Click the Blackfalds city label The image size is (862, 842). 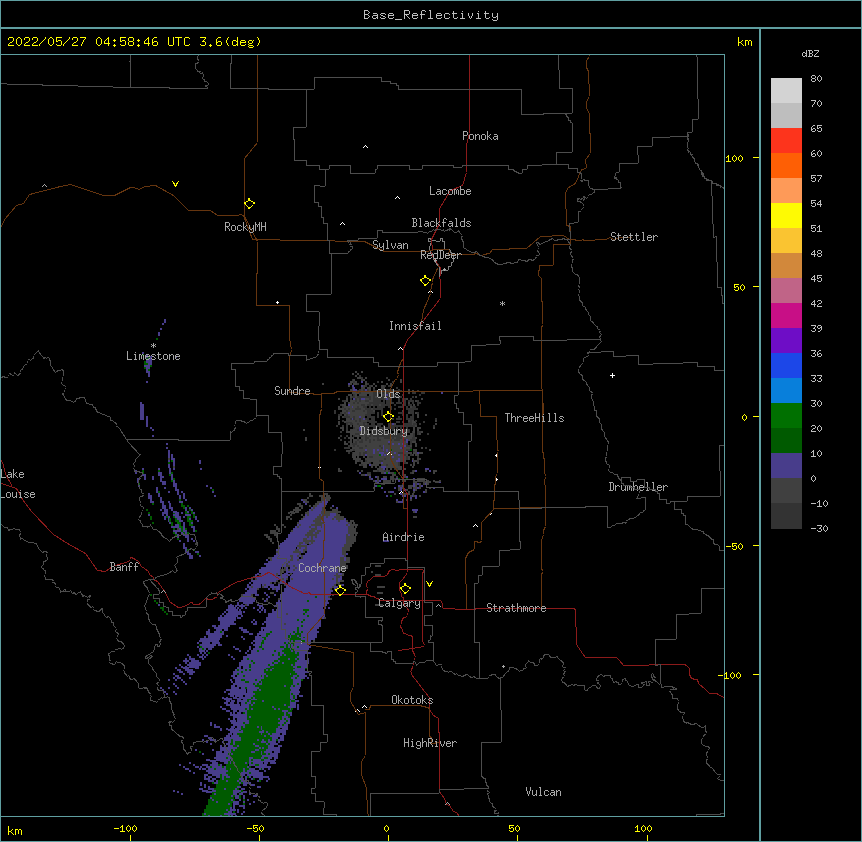click(x=441, y=223)
